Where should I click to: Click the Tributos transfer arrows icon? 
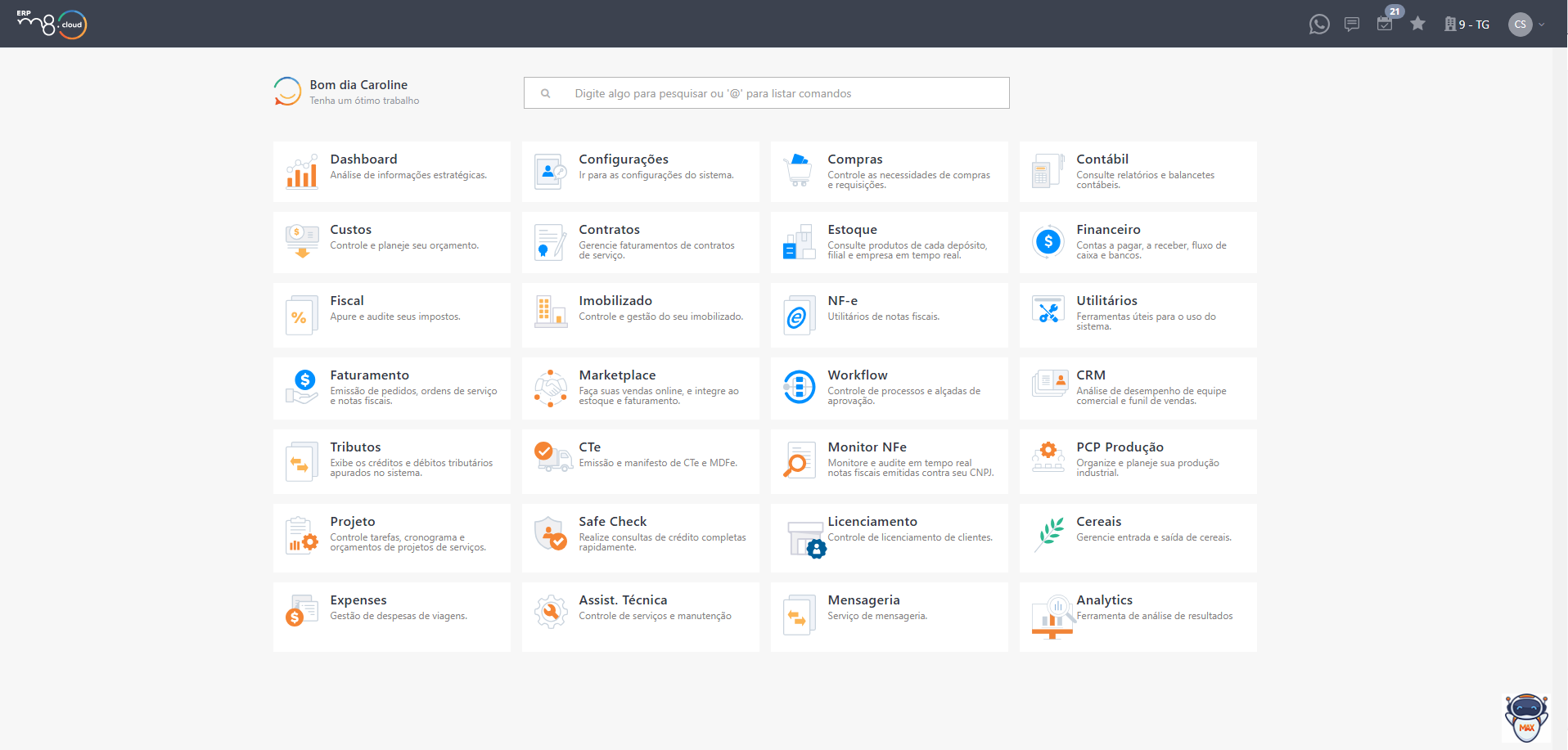click(x=302, y=461)
